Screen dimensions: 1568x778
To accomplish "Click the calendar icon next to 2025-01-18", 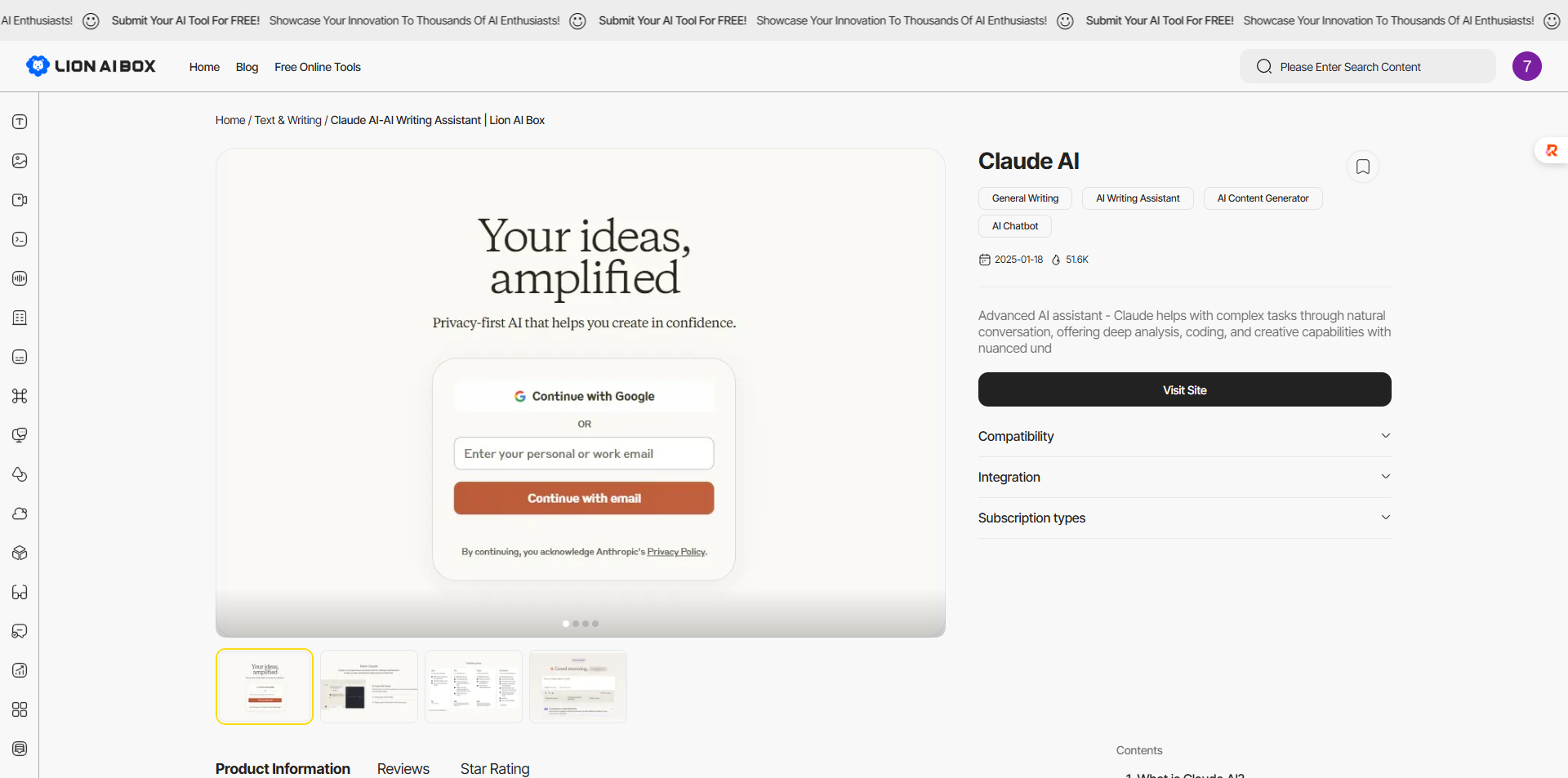I will click(984, 260).
